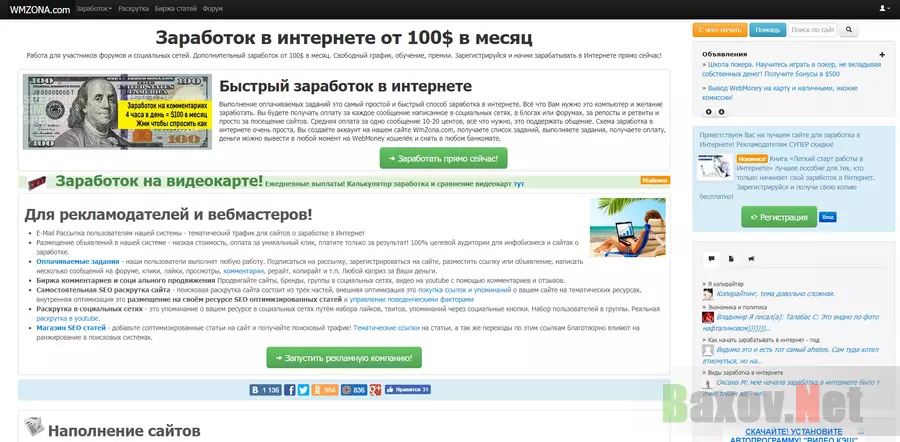Image resolution: width=900 pixels, height=442 pixels.
Task: Open управление поведенческими факторами link
Action: (412, 300)
